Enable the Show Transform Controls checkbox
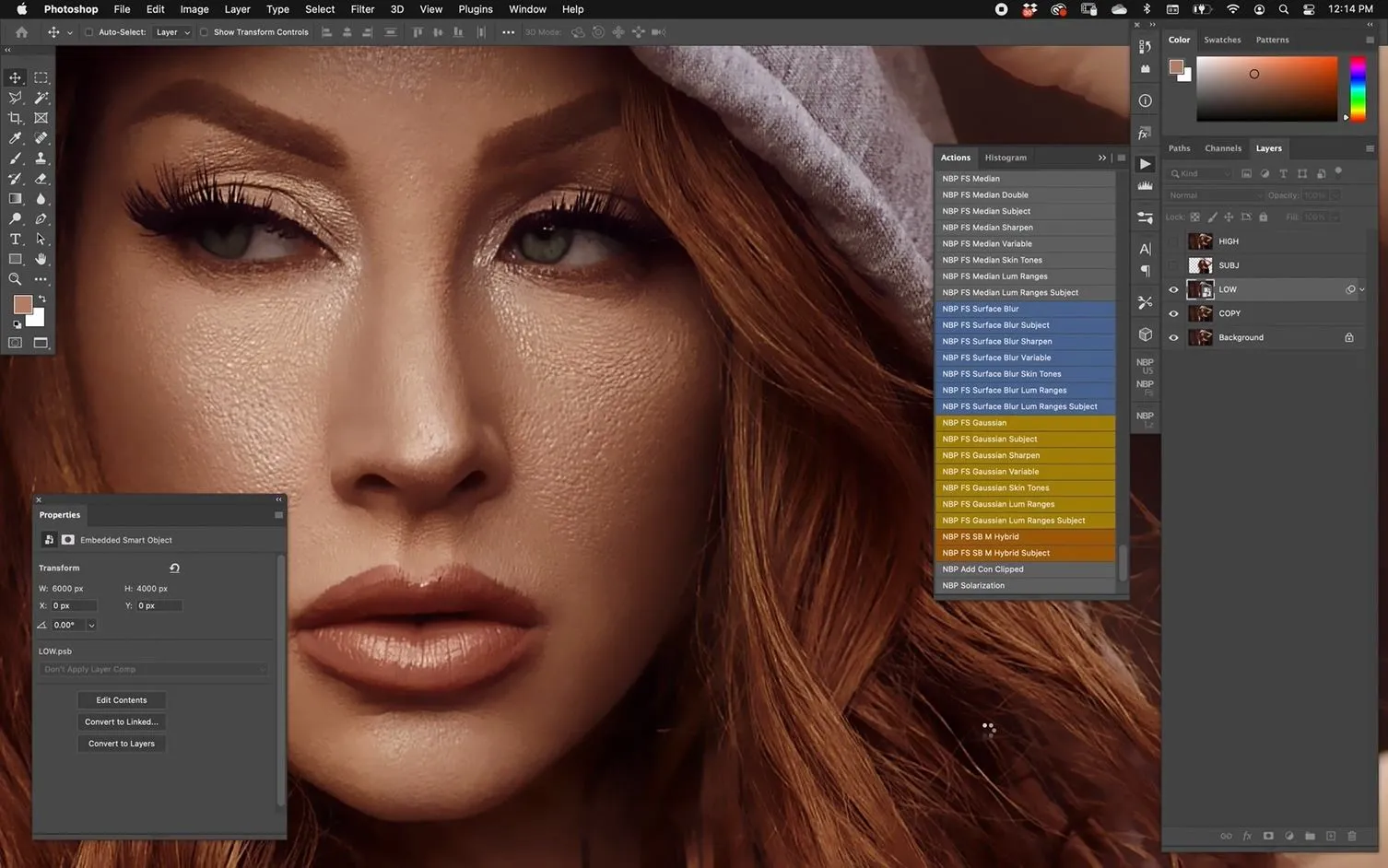 pos(204,32)
